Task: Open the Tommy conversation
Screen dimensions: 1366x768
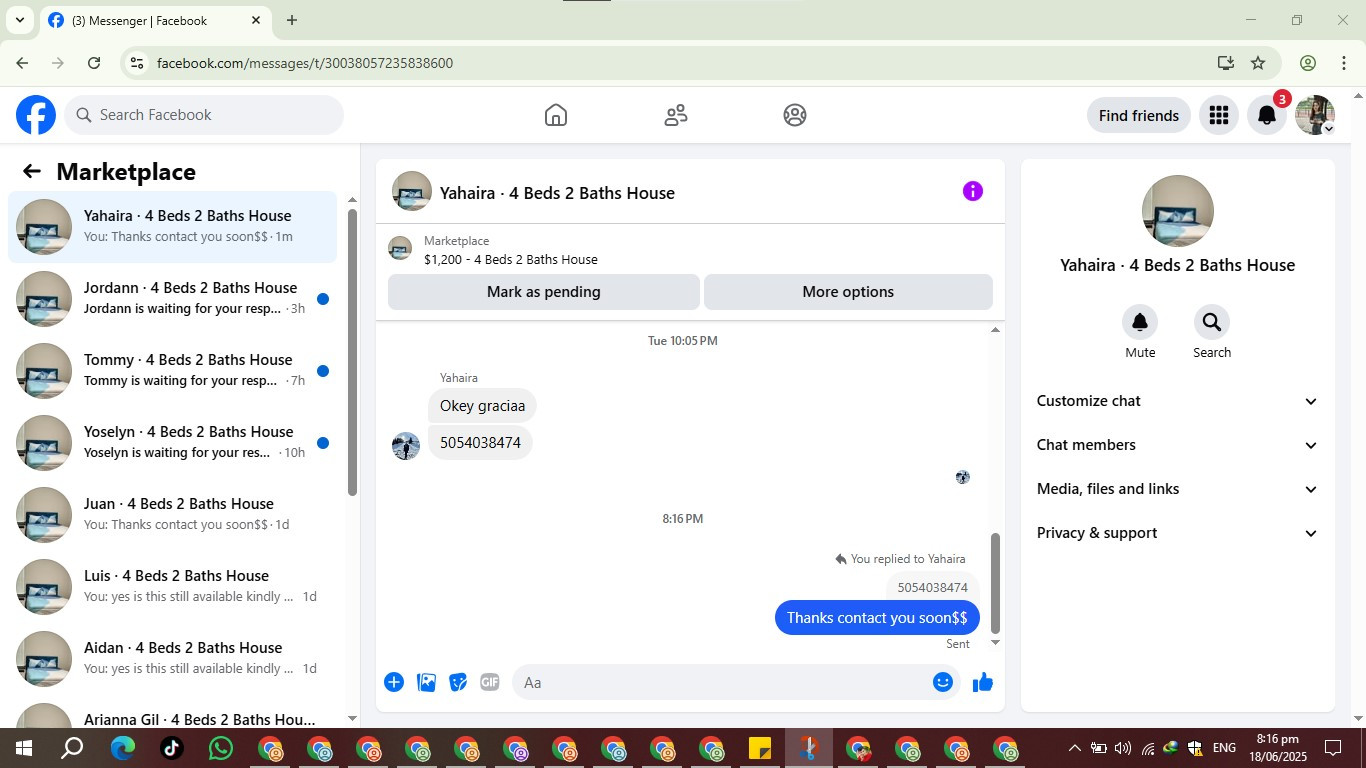Action: (x=173, y=371)
